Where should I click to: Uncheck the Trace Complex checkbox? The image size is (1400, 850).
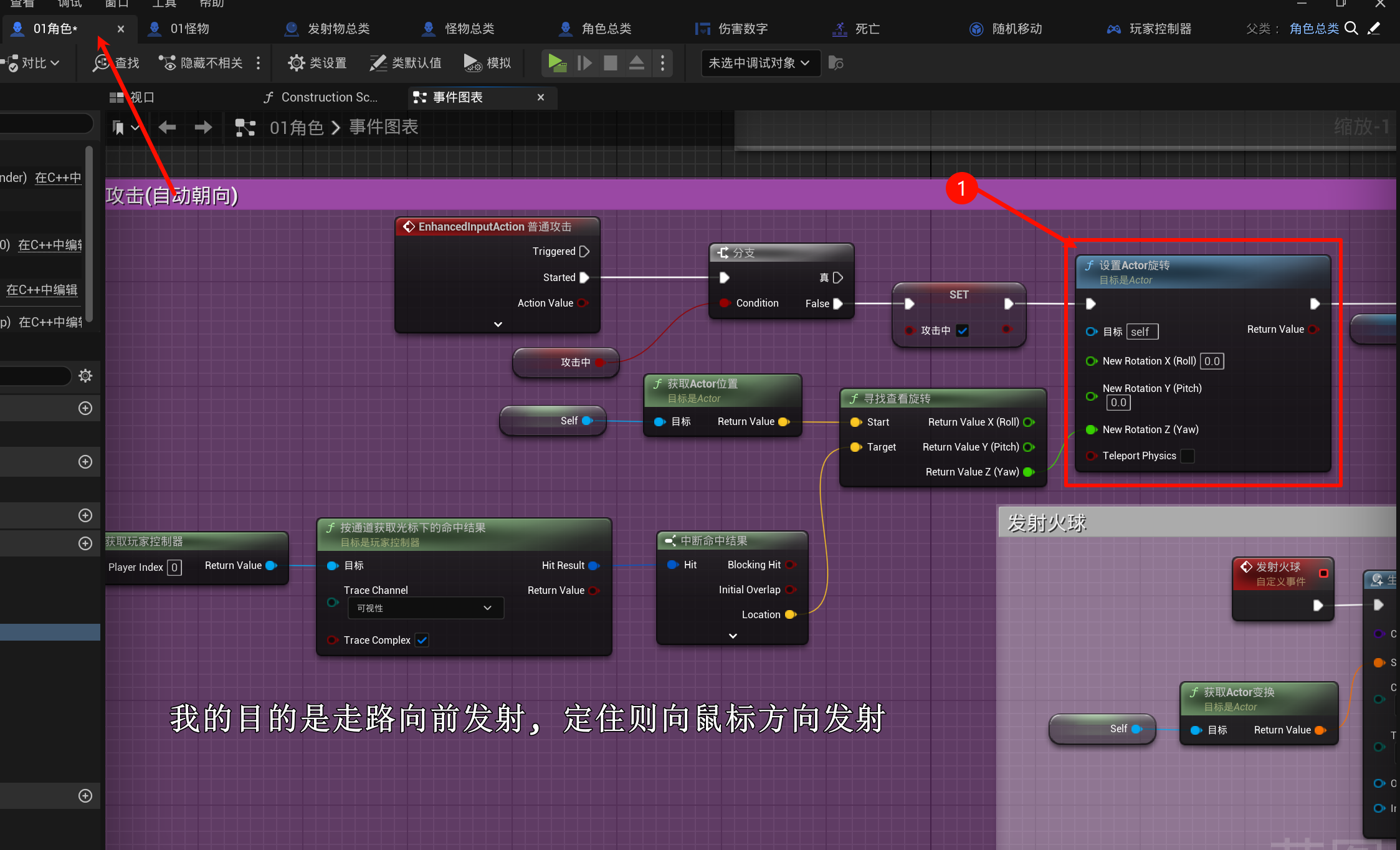(x=422, y=640)
